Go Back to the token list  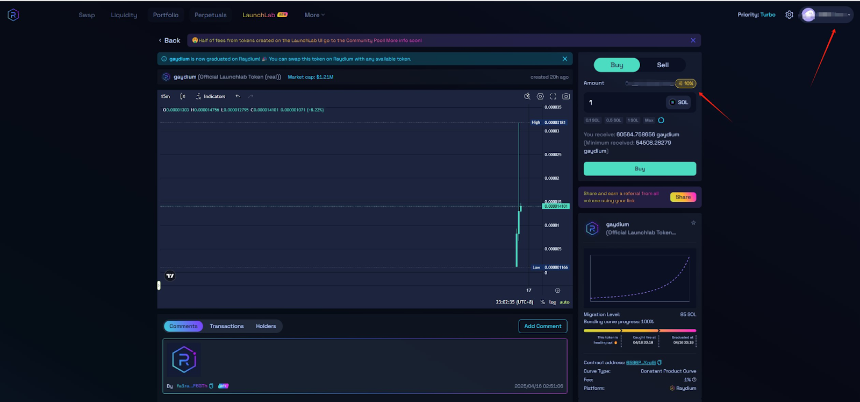click(169, 41)
